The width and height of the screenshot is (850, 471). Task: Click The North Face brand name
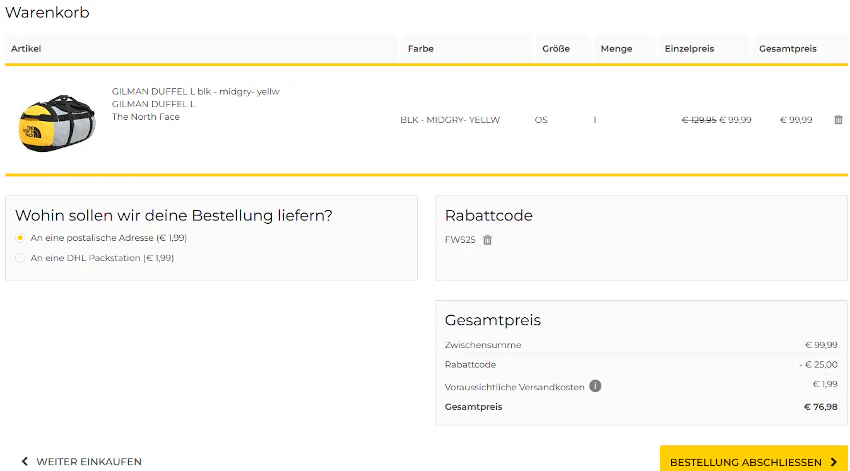[145, 117]
